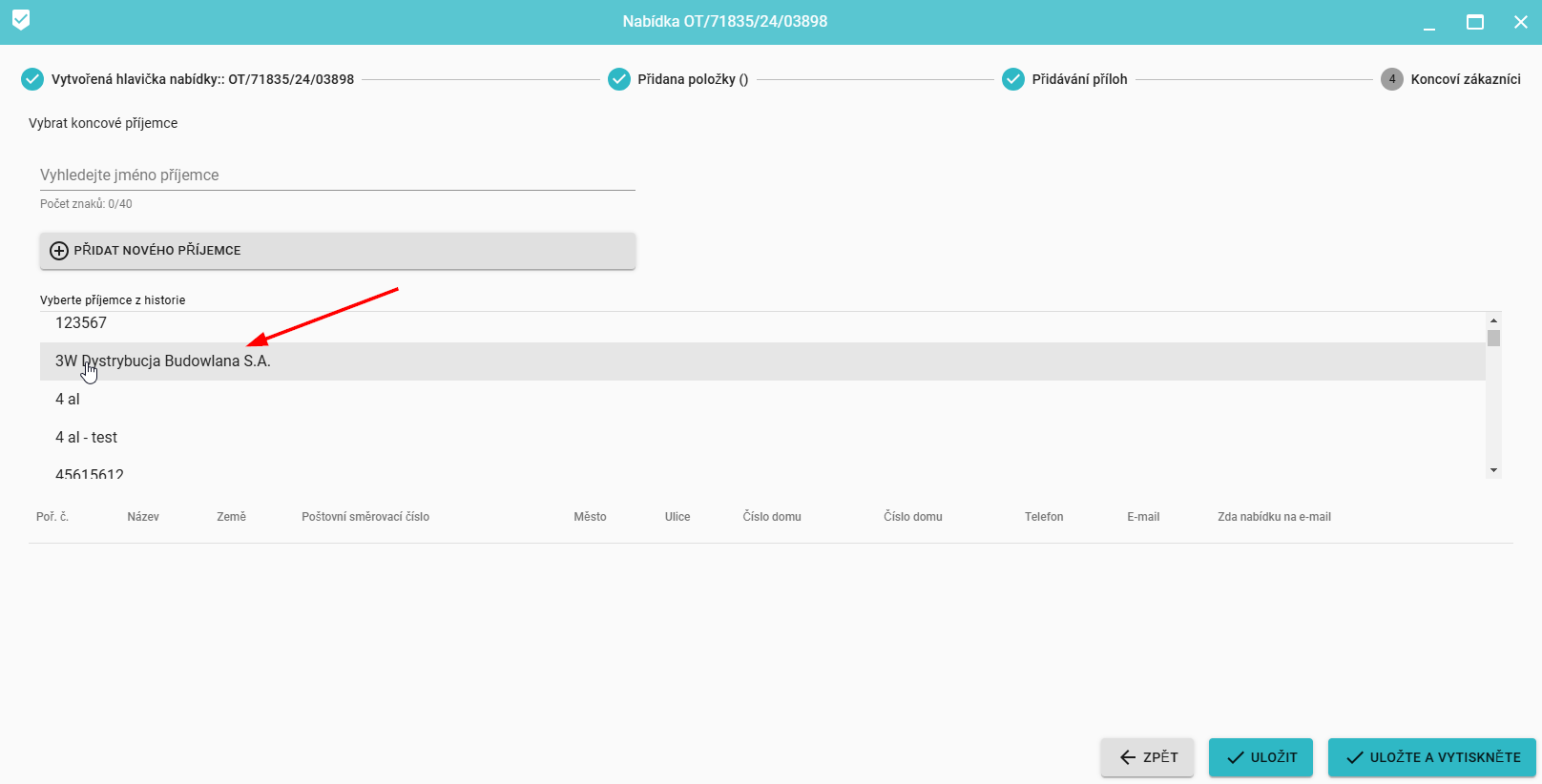Select 3W Dystrybucja Budowlana S.A. from history
1542x784 pixels.
tap(163, 361)
